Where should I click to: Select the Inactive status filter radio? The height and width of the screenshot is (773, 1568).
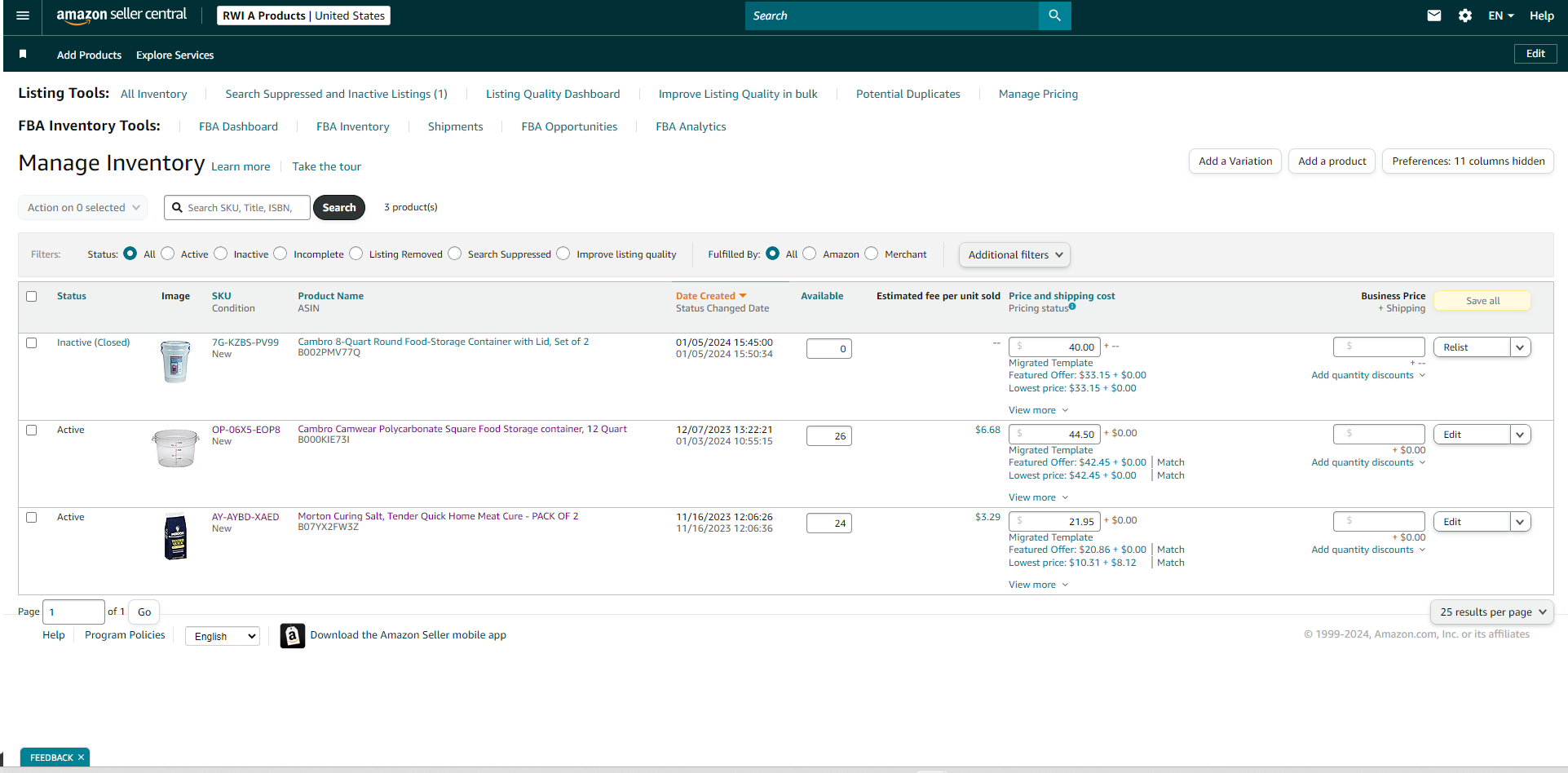click(221, 254)
